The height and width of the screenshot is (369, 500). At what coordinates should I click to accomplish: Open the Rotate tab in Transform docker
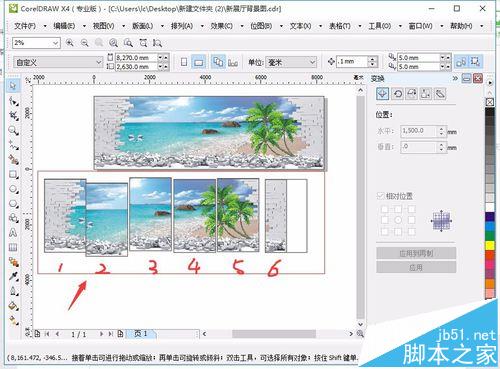pos(397,94)
